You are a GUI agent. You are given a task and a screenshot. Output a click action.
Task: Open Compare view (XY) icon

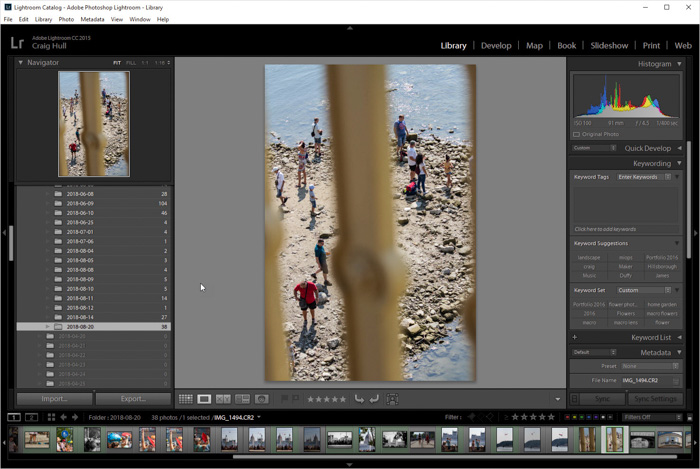click(223, 399)
